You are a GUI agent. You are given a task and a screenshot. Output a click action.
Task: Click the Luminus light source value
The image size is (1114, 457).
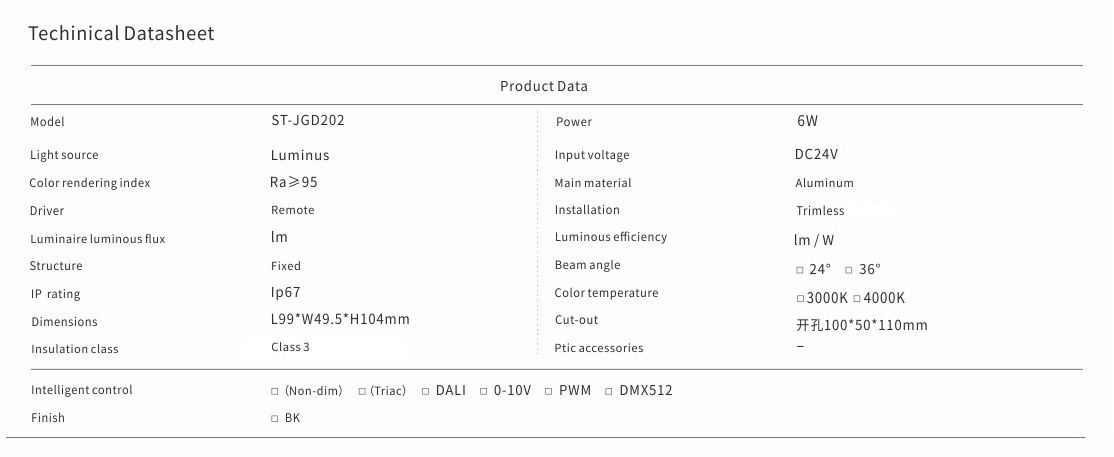coord(300,155)
